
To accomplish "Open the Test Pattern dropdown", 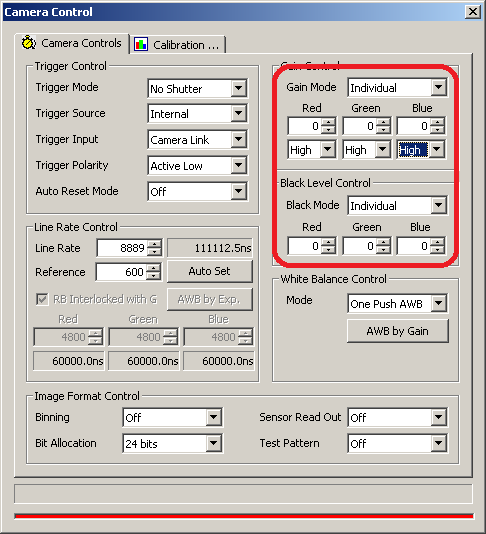I will click(438, 443).
